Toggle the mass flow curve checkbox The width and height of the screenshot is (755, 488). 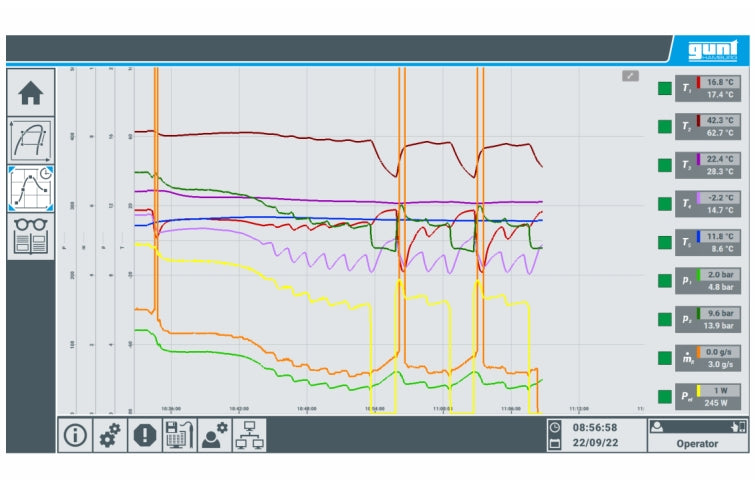(665, 358)
